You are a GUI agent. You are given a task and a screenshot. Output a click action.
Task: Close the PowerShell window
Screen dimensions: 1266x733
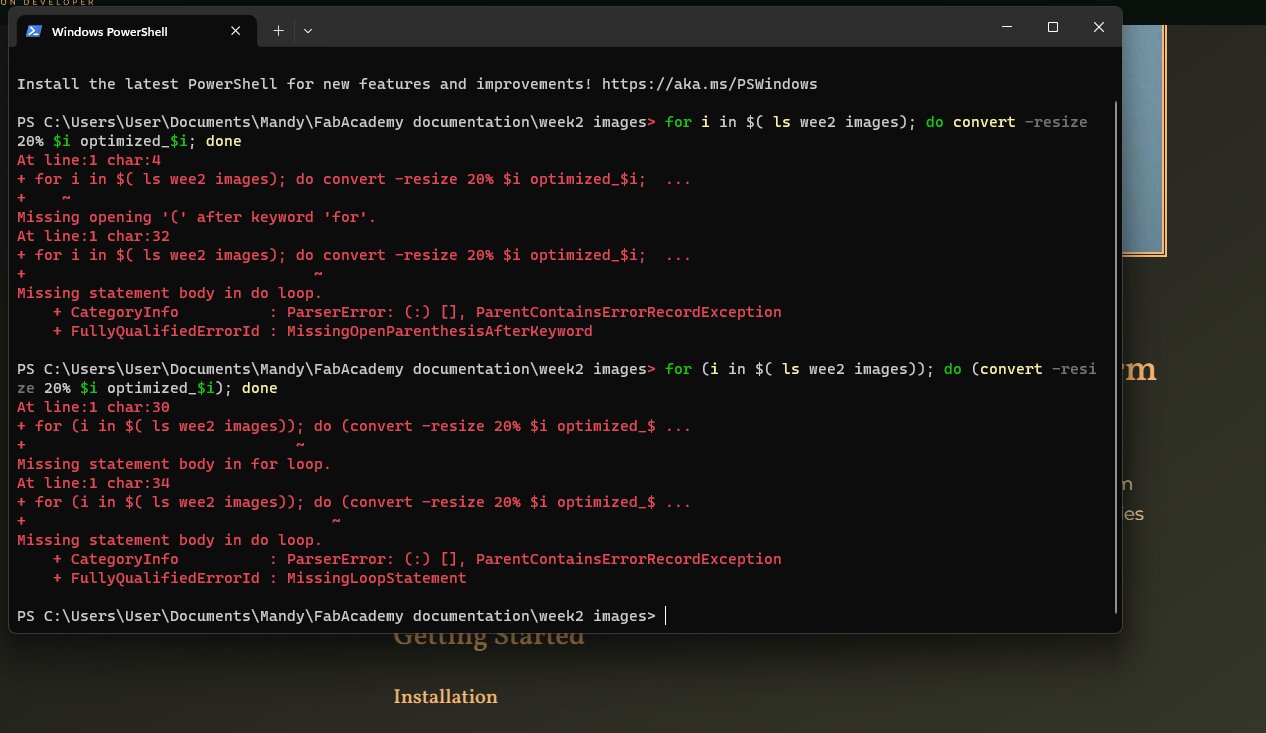pyautogui.click(x=1099, y=28)
